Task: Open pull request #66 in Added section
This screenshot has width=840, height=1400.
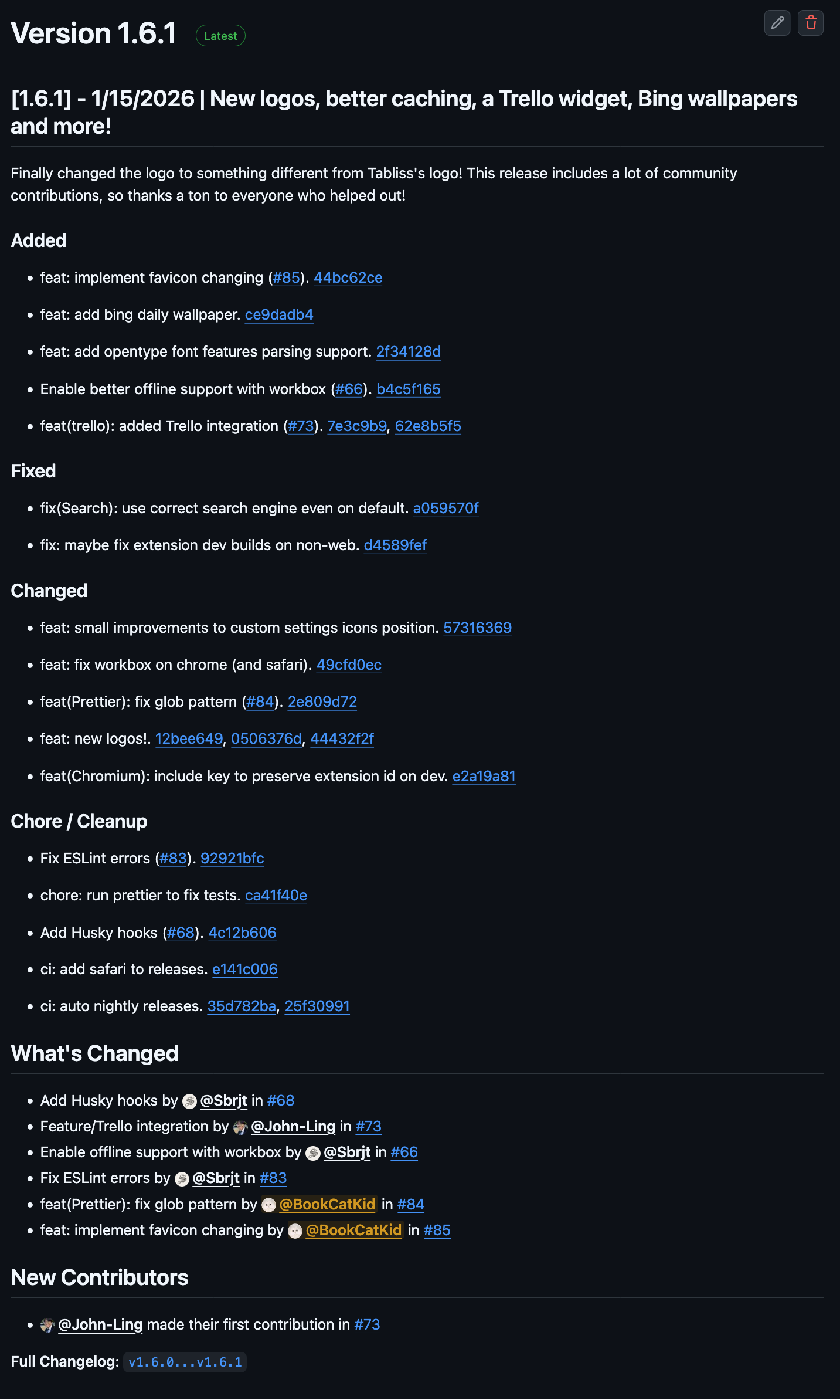Action: pyautogui.click(x=349, y=389)
